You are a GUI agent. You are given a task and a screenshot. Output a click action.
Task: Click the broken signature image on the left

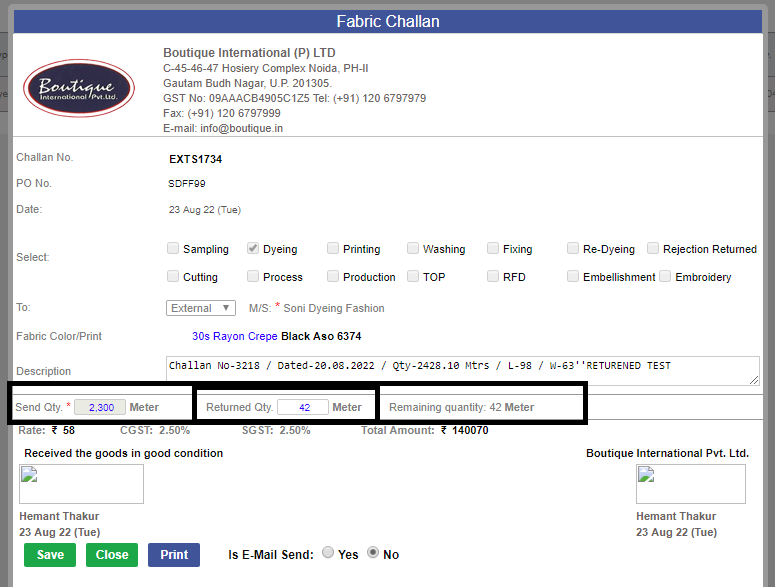coord(82,484)
